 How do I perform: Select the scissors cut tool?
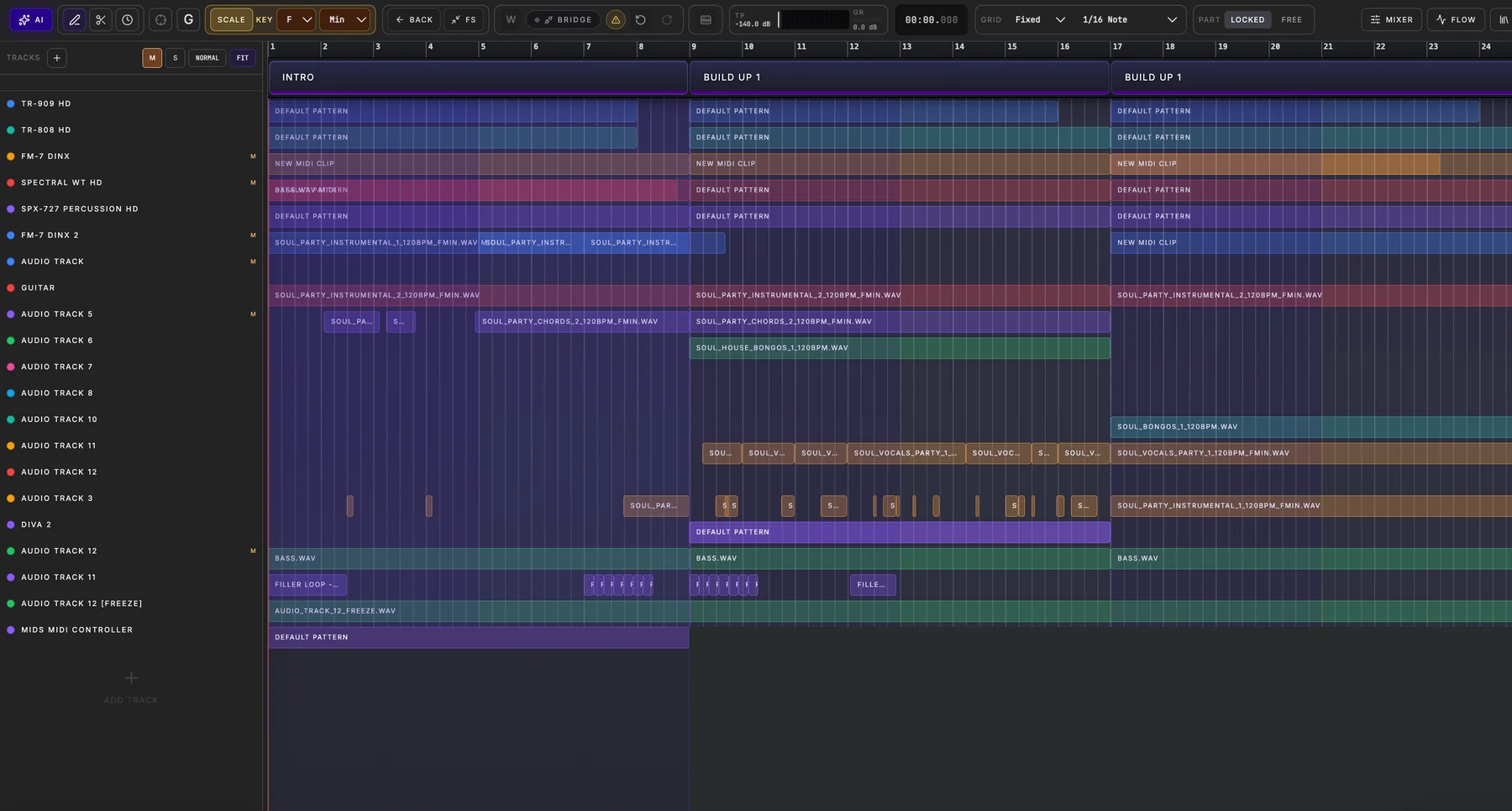(x=101, y=19)
